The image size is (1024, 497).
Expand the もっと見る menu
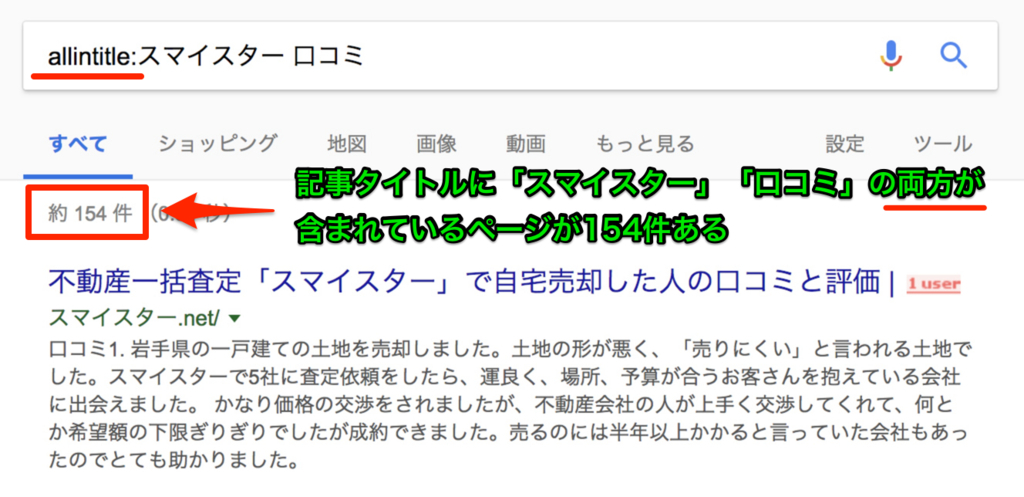pos(645,144)
